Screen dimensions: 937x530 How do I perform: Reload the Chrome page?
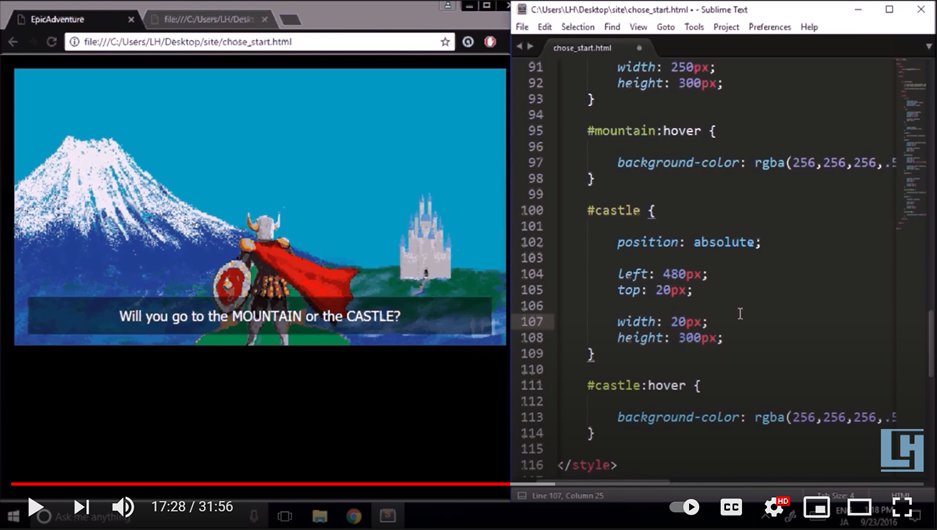click(x=52, y=42)
